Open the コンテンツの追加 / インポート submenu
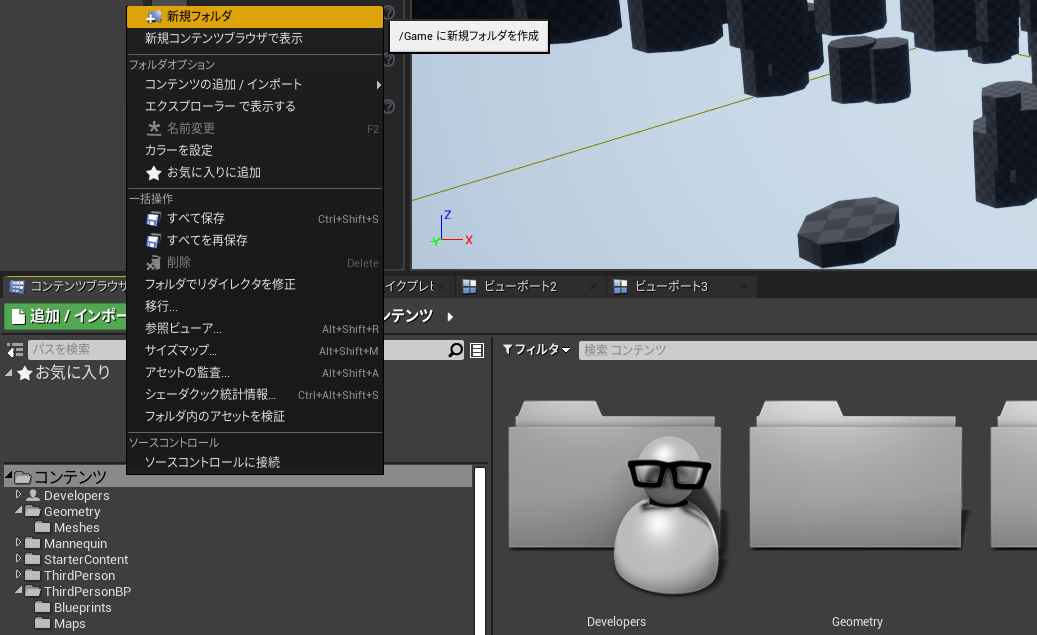The image size is (1037, 635). tap(255, 85)
